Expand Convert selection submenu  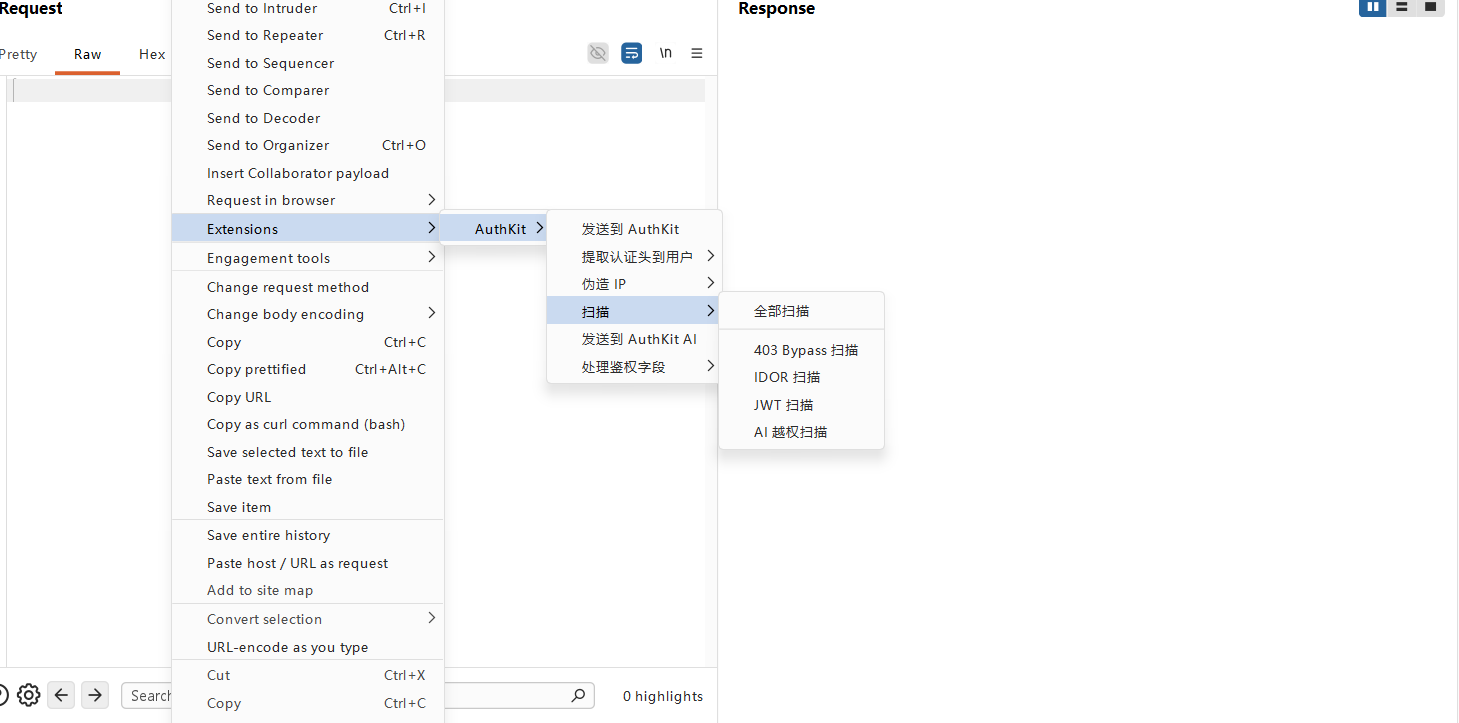coord(308,619)
